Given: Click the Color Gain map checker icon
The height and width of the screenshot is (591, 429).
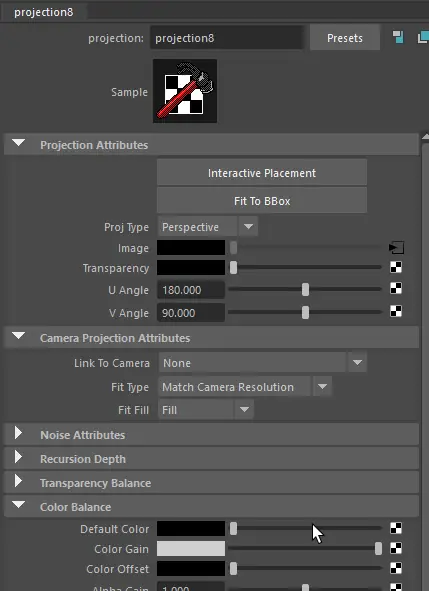Looking at the screenshot, I should click(396, 548).
